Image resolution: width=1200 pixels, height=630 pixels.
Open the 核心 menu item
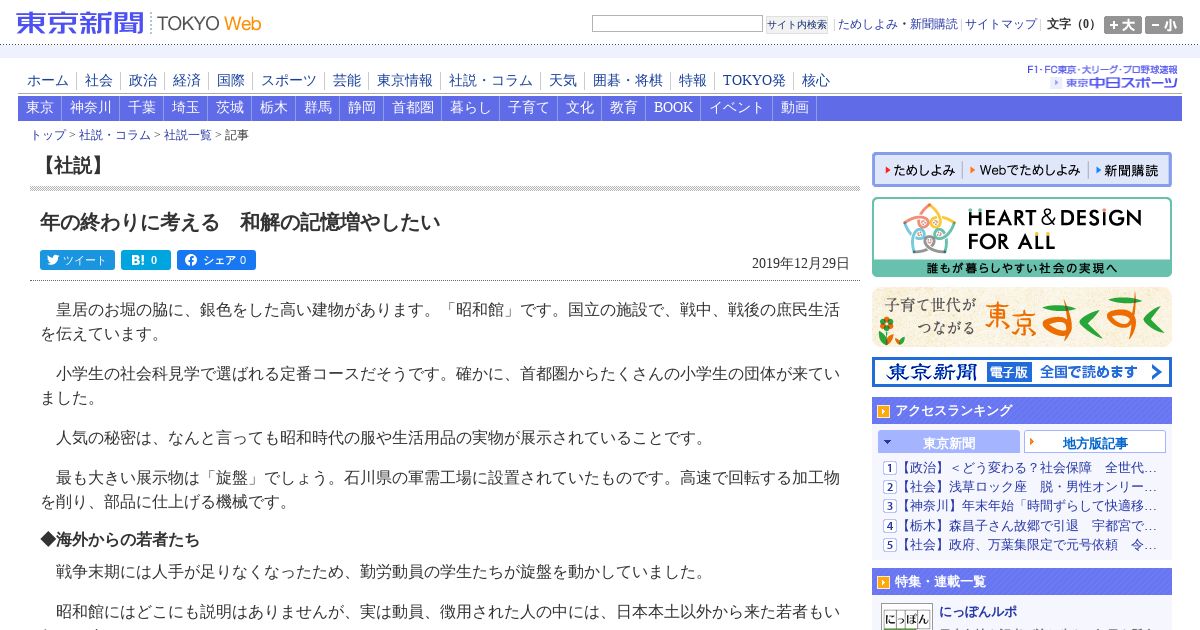point(816,81)
